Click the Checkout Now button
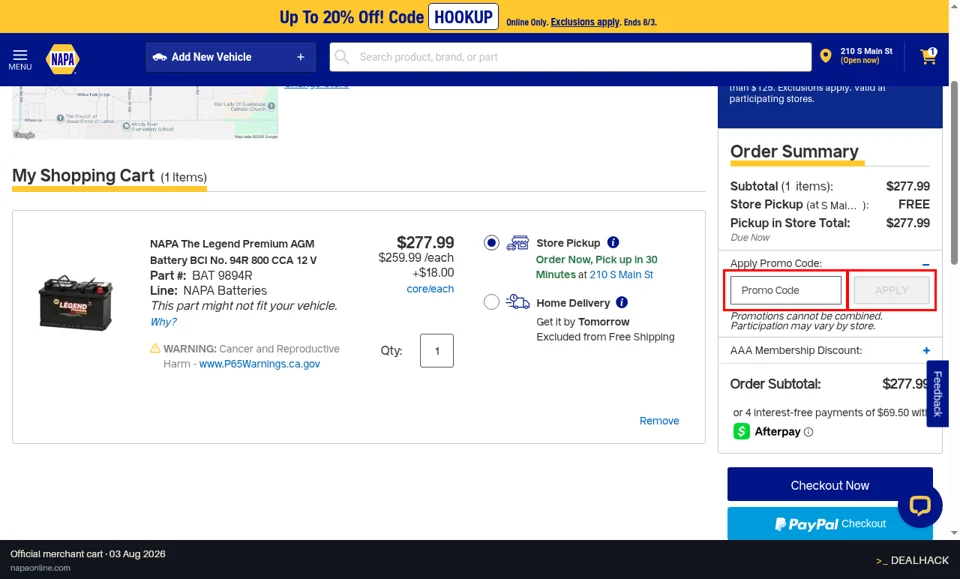The image size is (960, 579). click(830, 485)
